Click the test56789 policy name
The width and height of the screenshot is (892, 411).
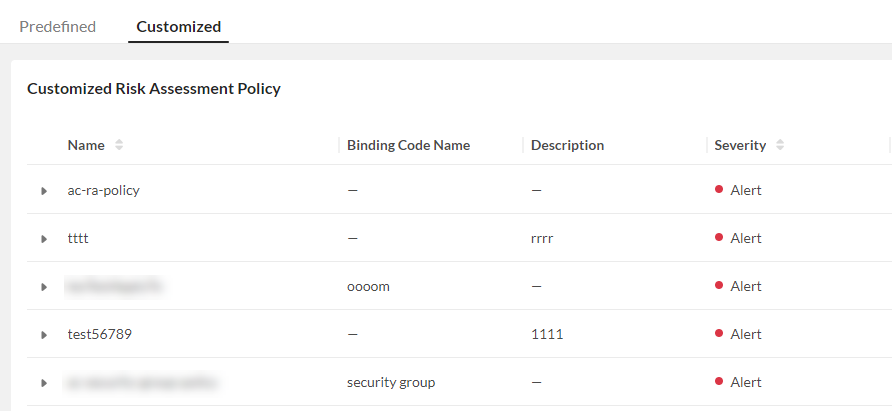point(99,334)
